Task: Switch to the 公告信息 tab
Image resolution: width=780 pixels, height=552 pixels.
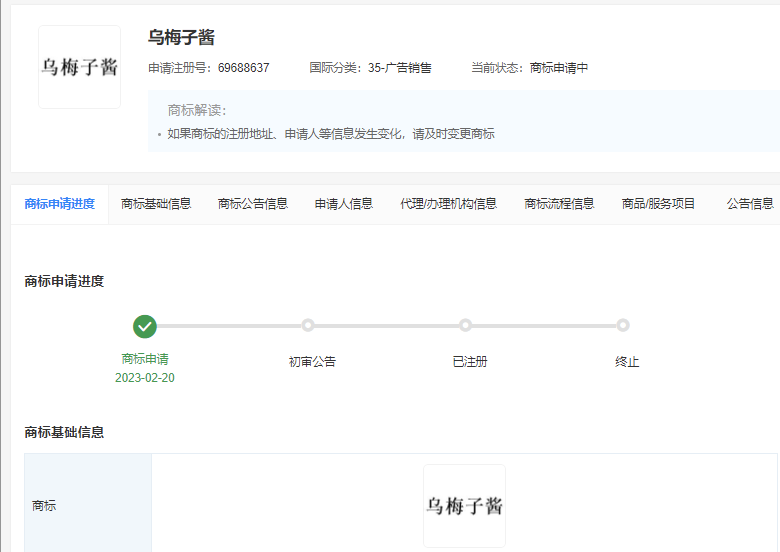Action: (750, 204)
